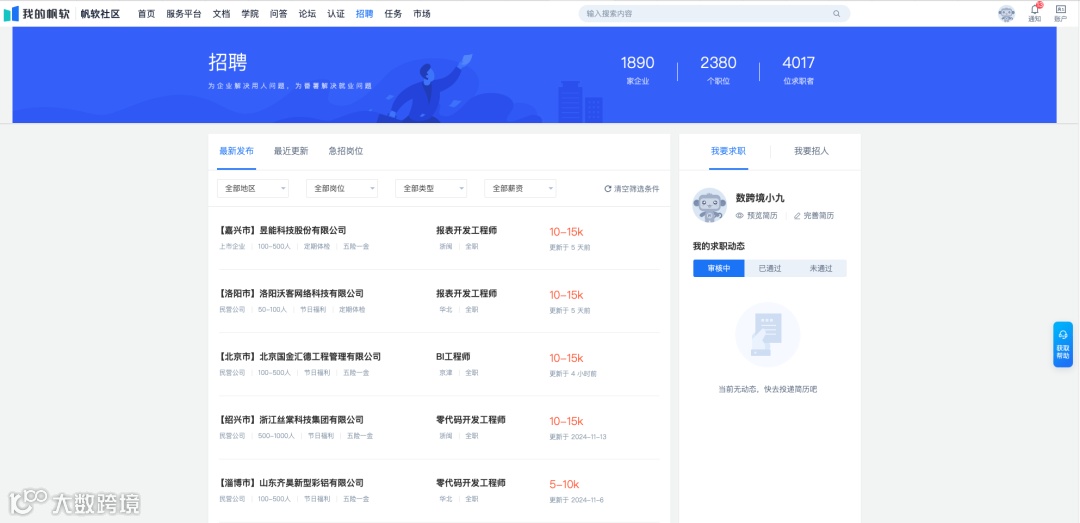Open the 全部地区 dropdown
The height and width of the screenshot is (523, 1080).
(x=253, y=188)
